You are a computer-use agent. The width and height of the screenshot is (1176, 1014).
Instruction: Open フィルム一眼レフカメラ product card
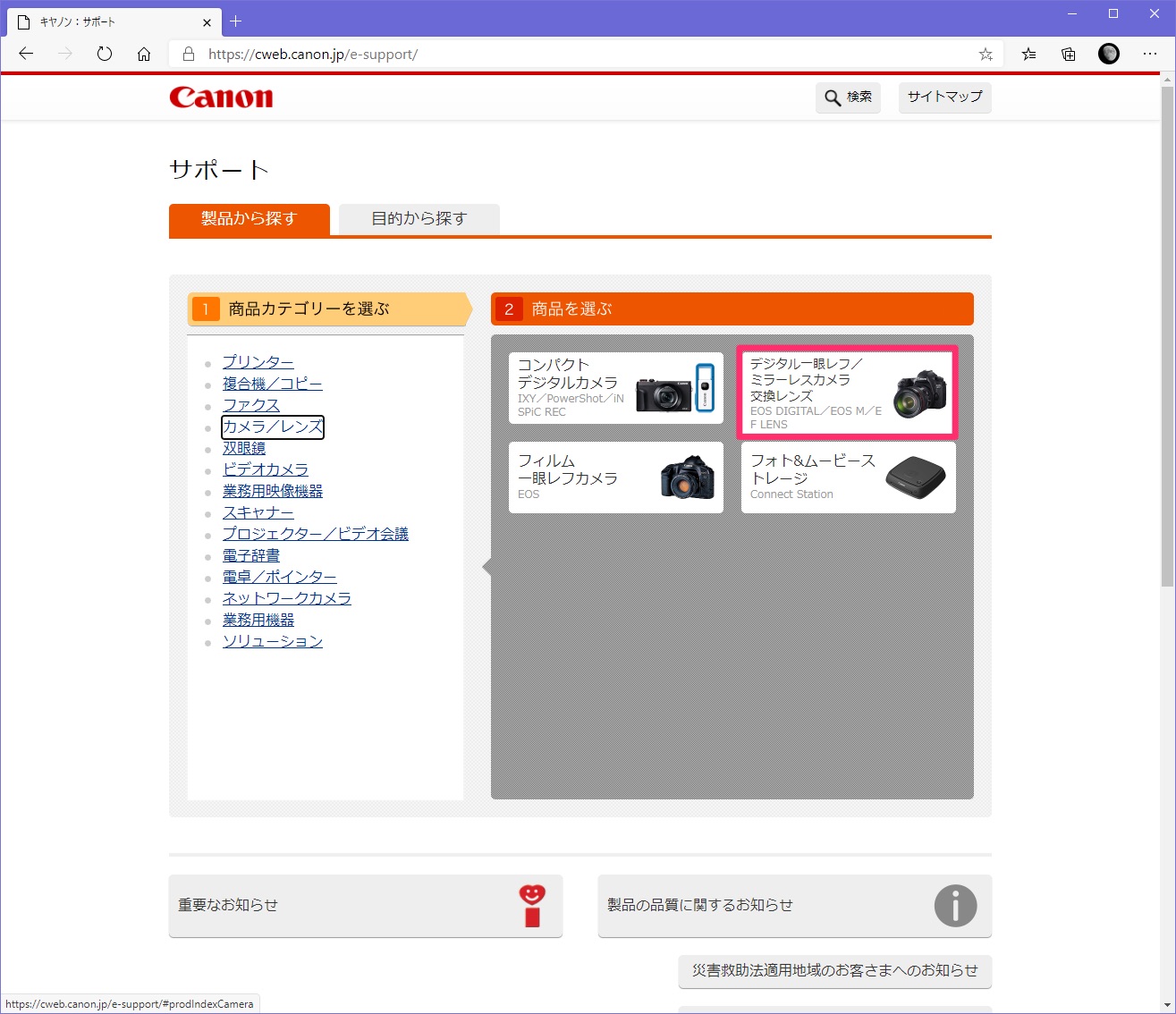click(x=616, y=477)
